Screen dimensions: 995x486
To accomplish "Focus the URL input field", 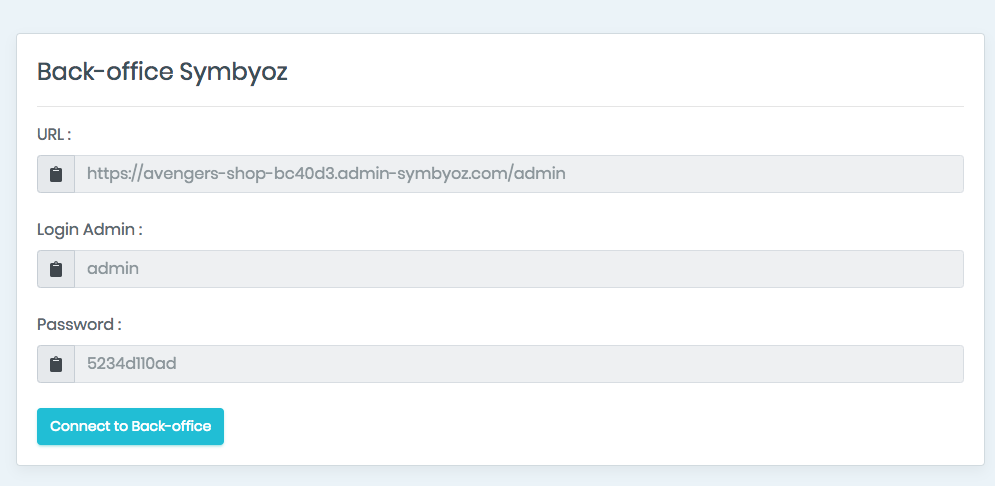I will [x=518, y=174].
